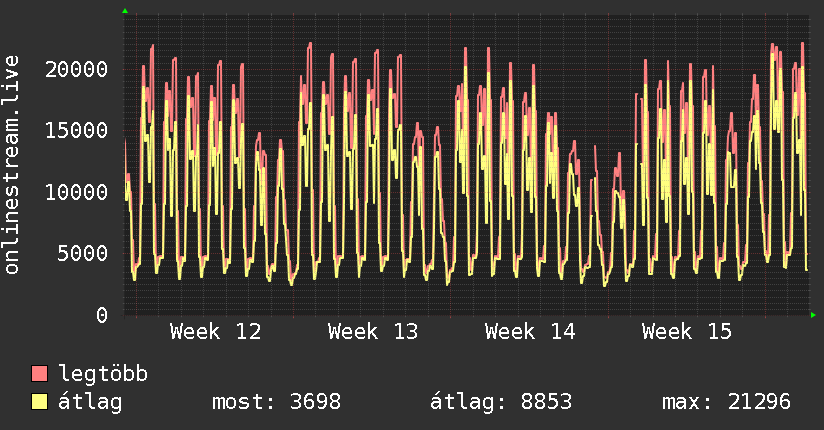Image resolution: width=824 pixels, height=430 pixels.
Task: Click the 15000 y-axis label
Action: click(76, 130)
